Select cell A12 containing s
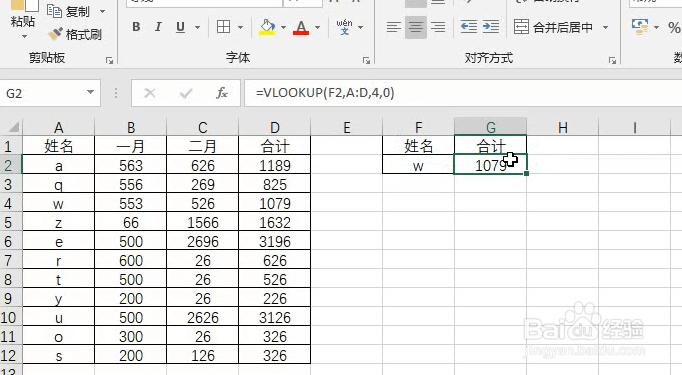Viewport: 682px width, 375px height. coord(59,355)
